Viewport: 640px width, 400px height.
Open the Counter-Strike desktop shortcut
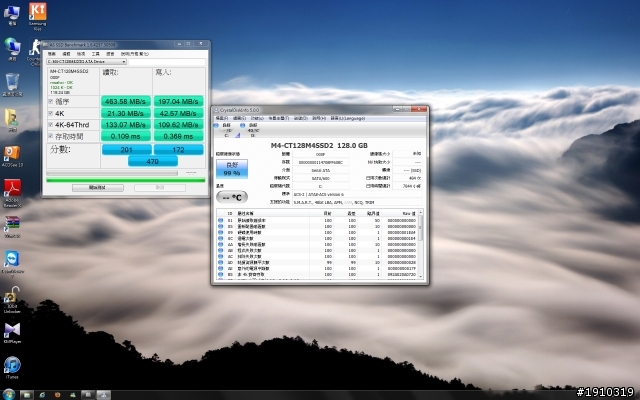point(34,52)
